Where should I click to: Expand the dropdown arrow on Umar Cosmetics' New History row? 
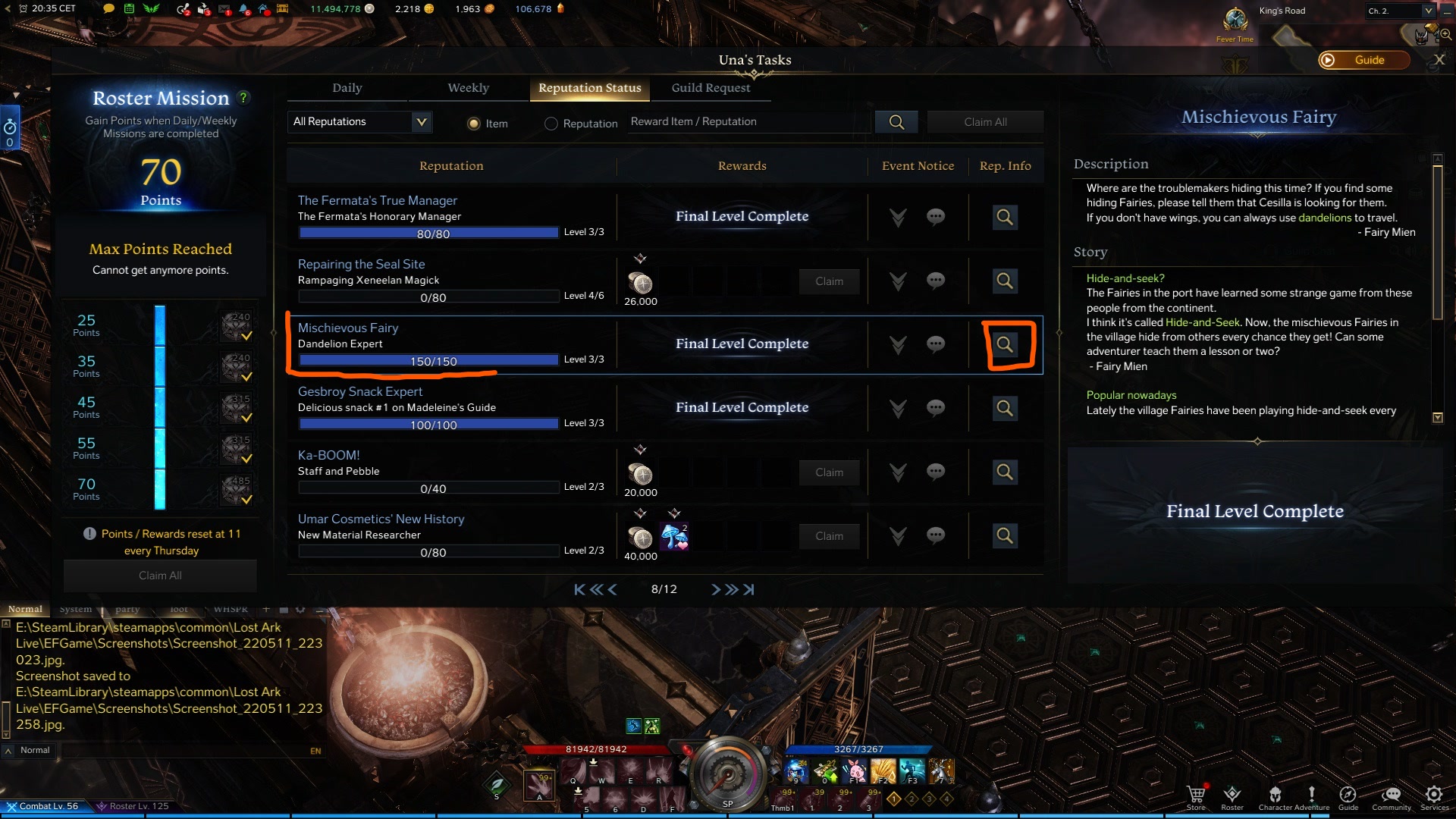point(898,534)
